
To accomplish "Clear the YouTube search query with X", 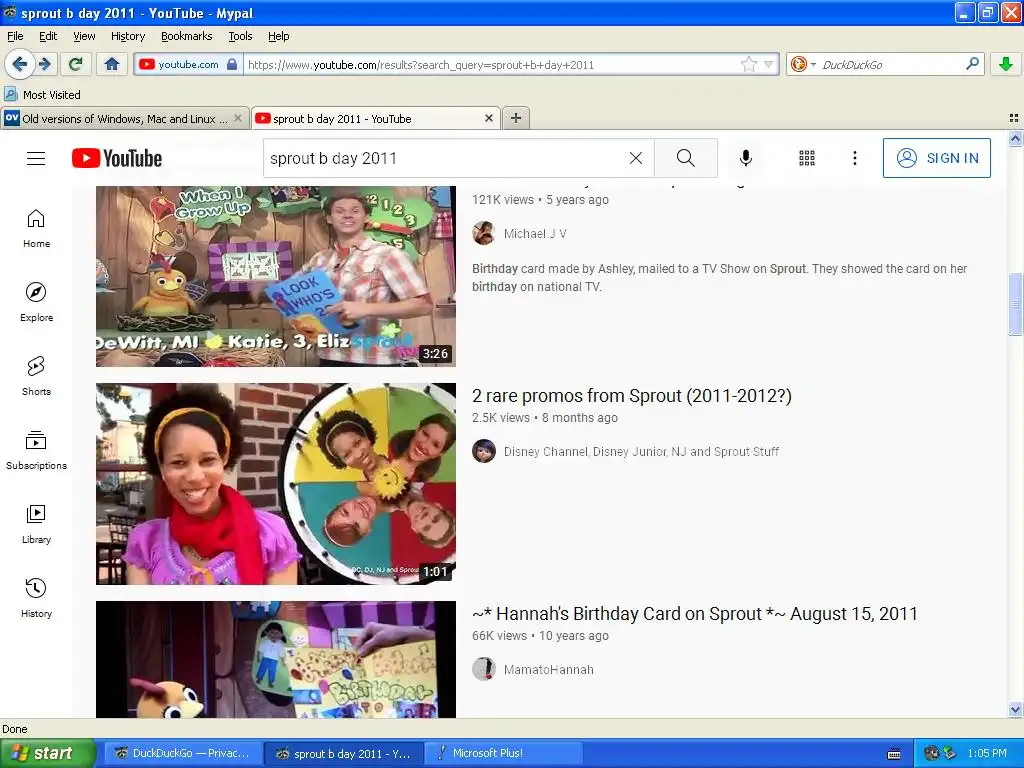I will (x=635, y=158).
